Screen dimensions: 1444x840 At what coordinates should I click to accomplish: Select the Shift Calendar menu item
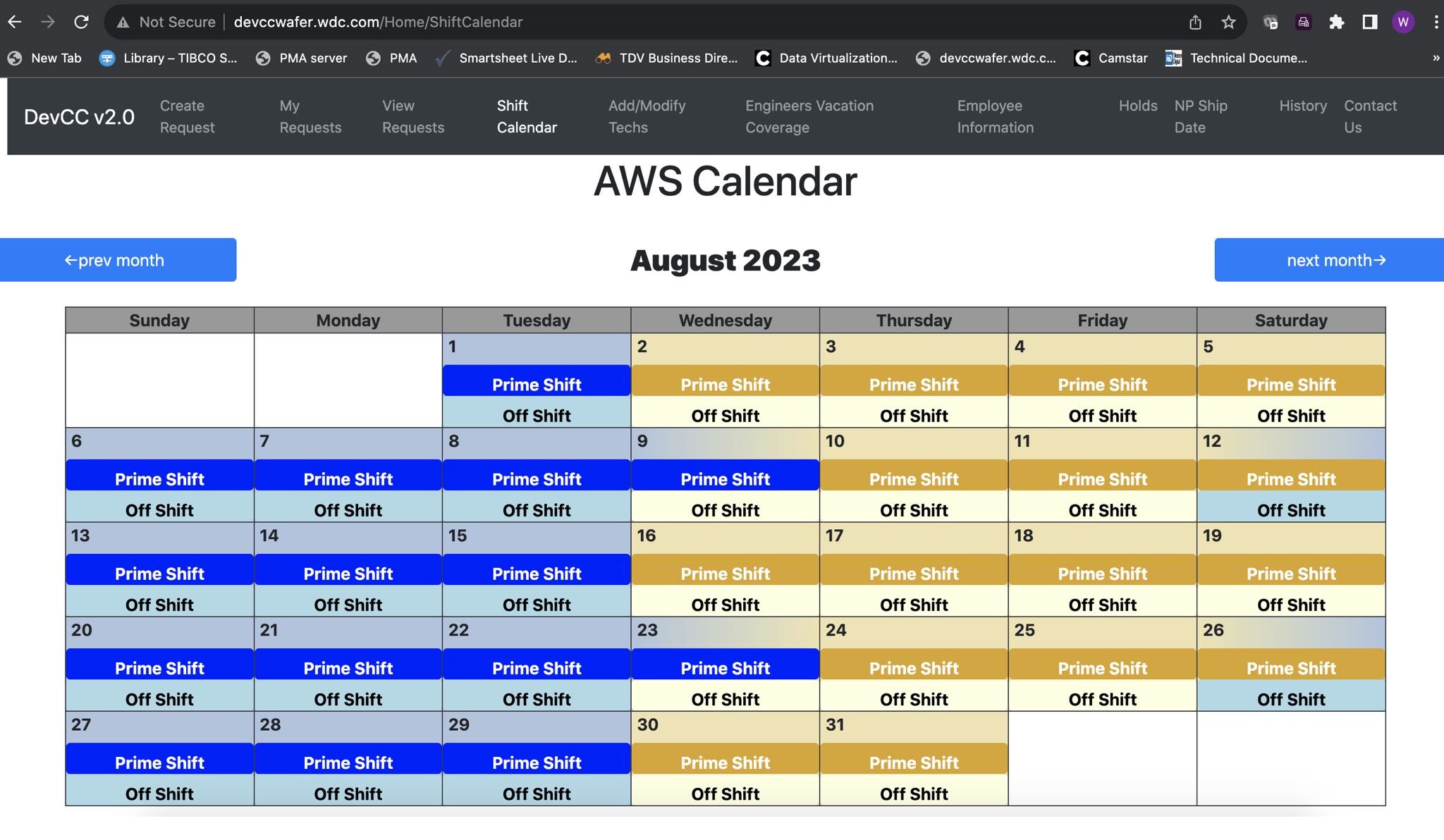tap(527, 116)
